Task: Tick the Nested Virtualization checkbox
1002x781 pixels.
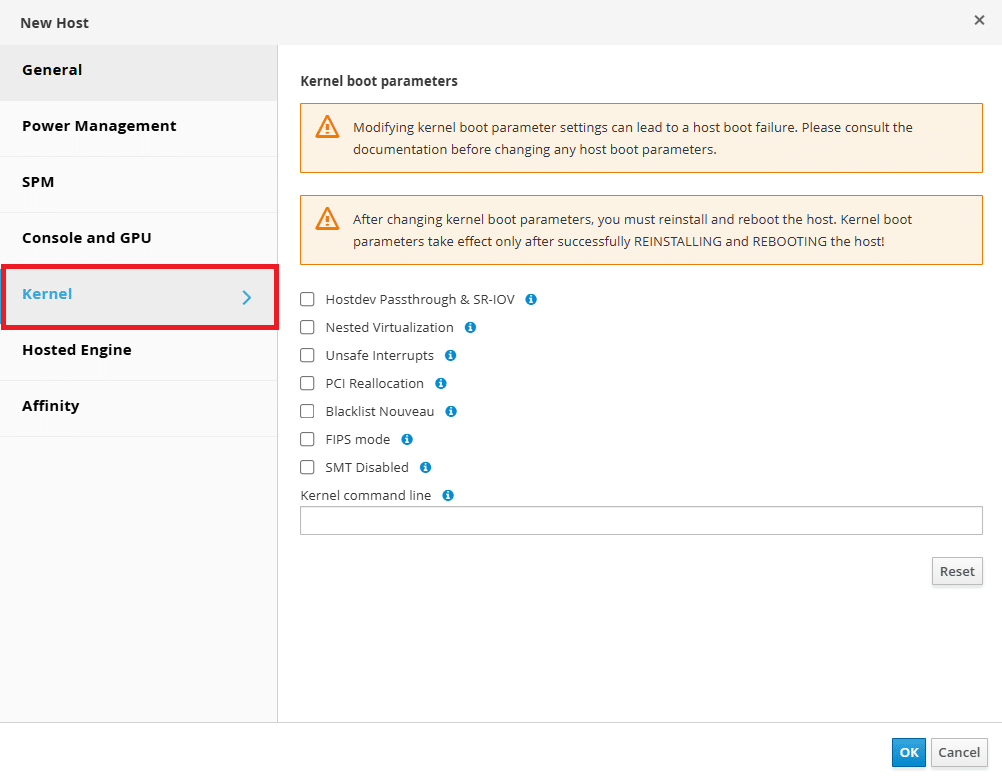Action: (307, 327)
